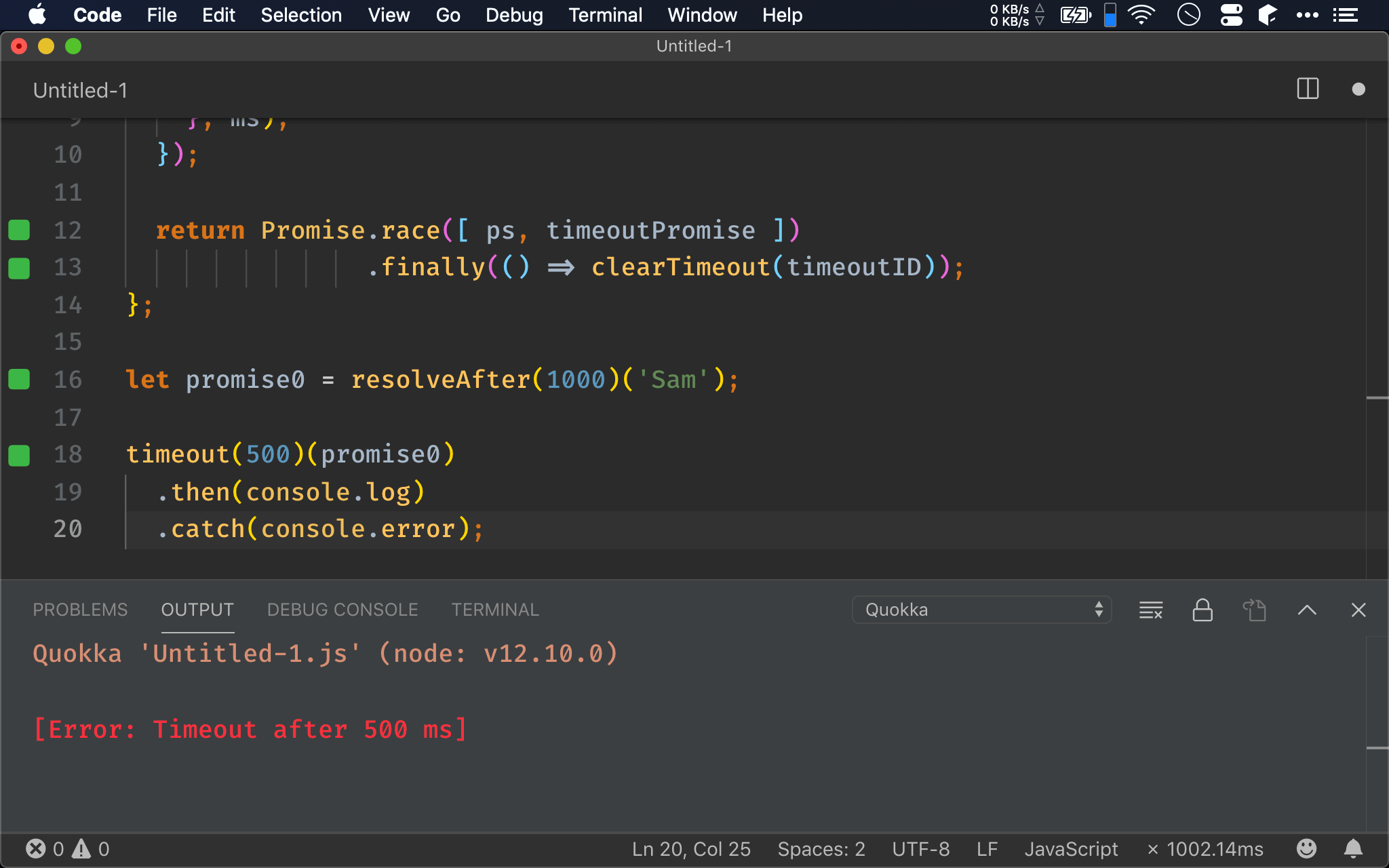The image size is (1389, 868).
Task: Switch to the PROBLEMS tab
Action: [x=80, y=610]
